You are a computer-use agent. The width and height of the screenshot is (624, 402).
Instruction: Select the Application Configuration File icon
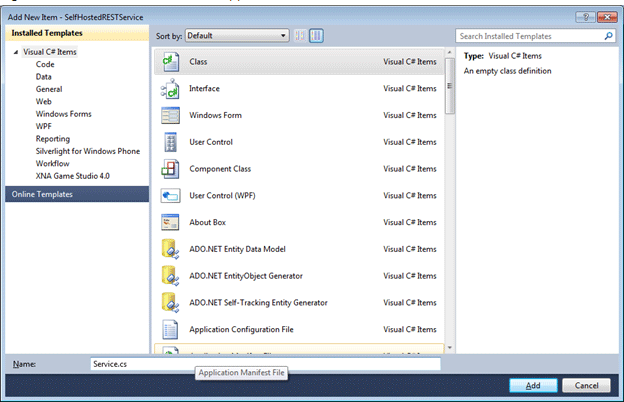[x=170, y=330]
